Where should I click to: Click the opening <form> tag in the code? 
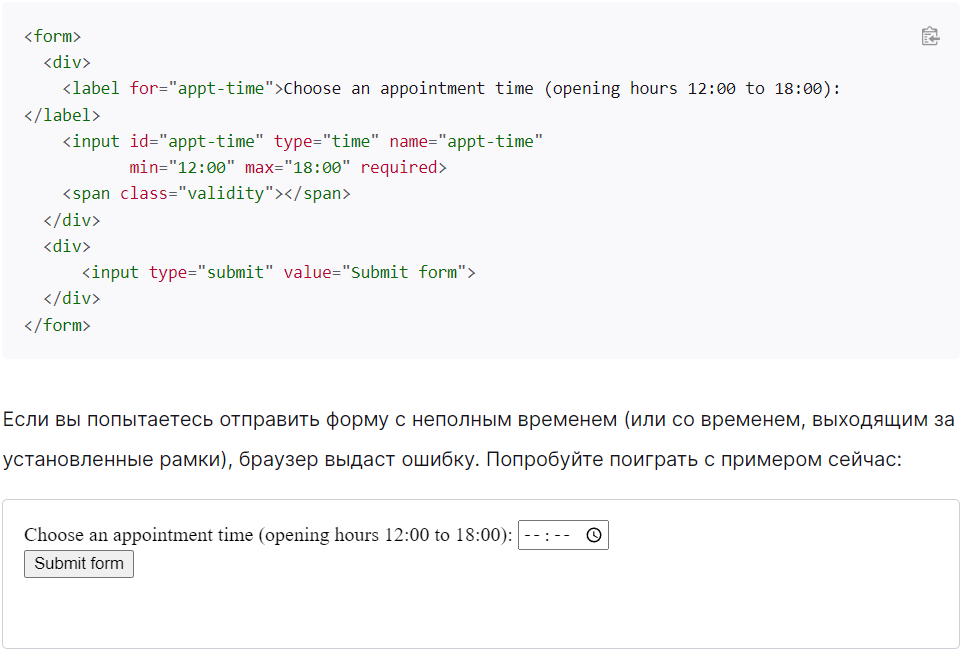click(x=53, y=36)
